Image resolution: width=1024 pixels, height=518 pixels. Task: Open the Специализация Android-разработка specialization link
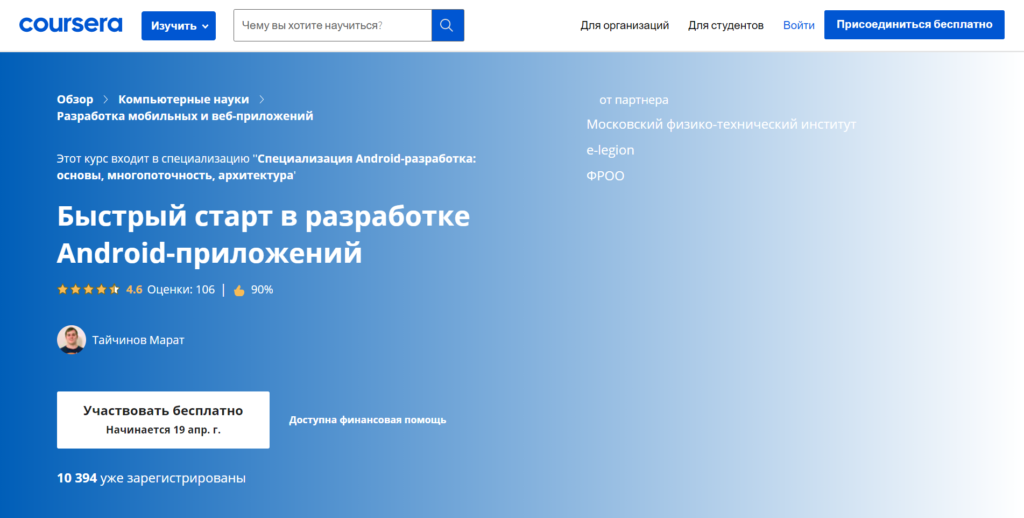(x=365, y=158)
